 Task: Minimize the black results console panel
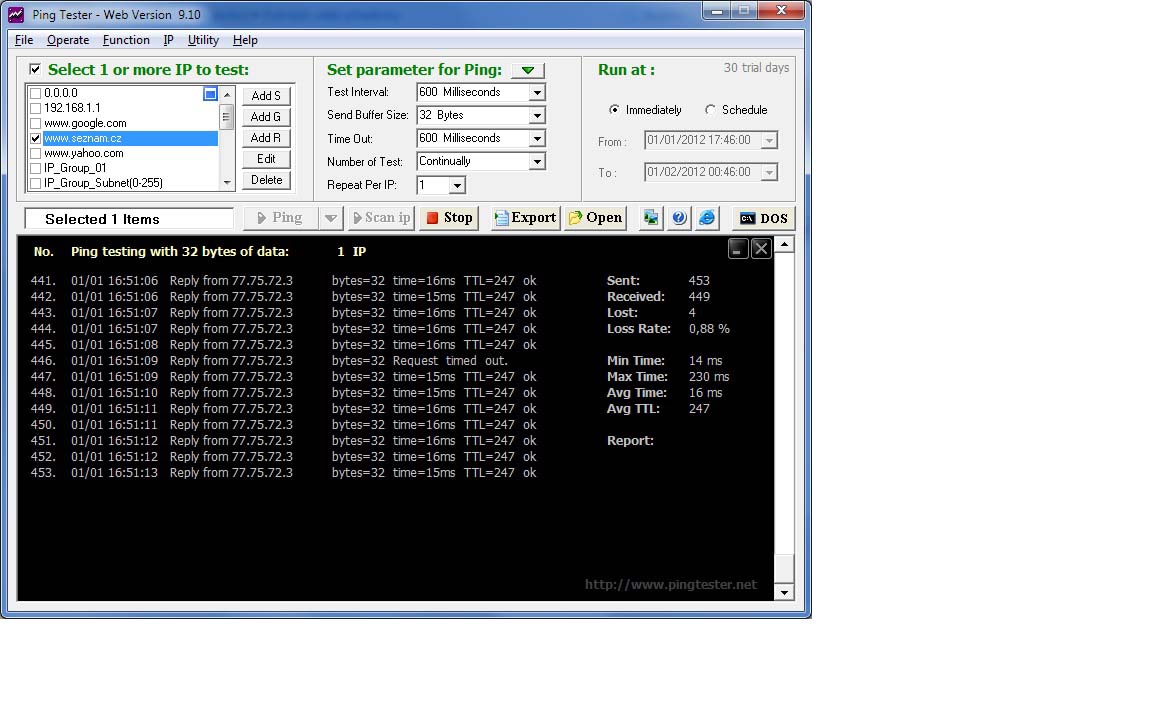pyautogui.click(x=738, y=249)
